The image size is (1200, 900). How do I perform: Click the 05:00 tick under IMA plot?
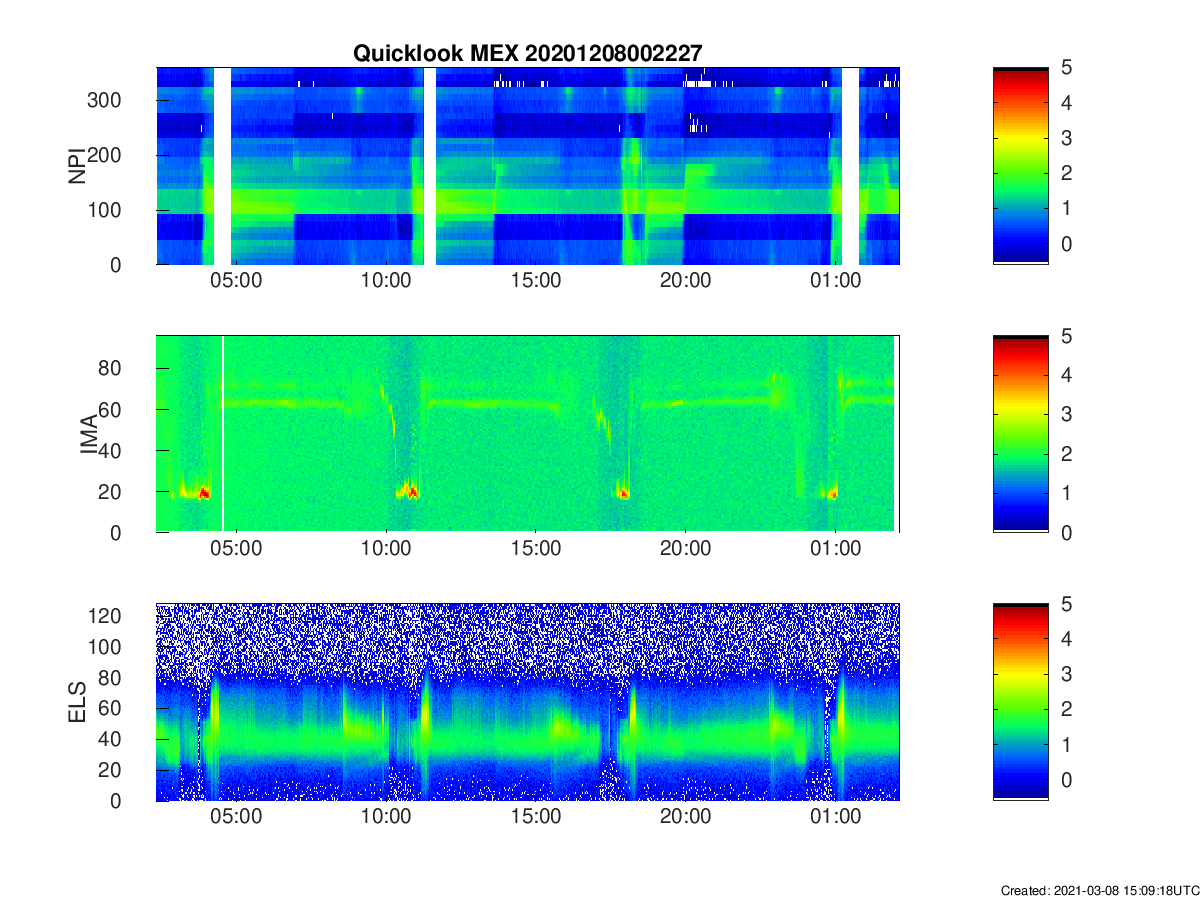237,549
